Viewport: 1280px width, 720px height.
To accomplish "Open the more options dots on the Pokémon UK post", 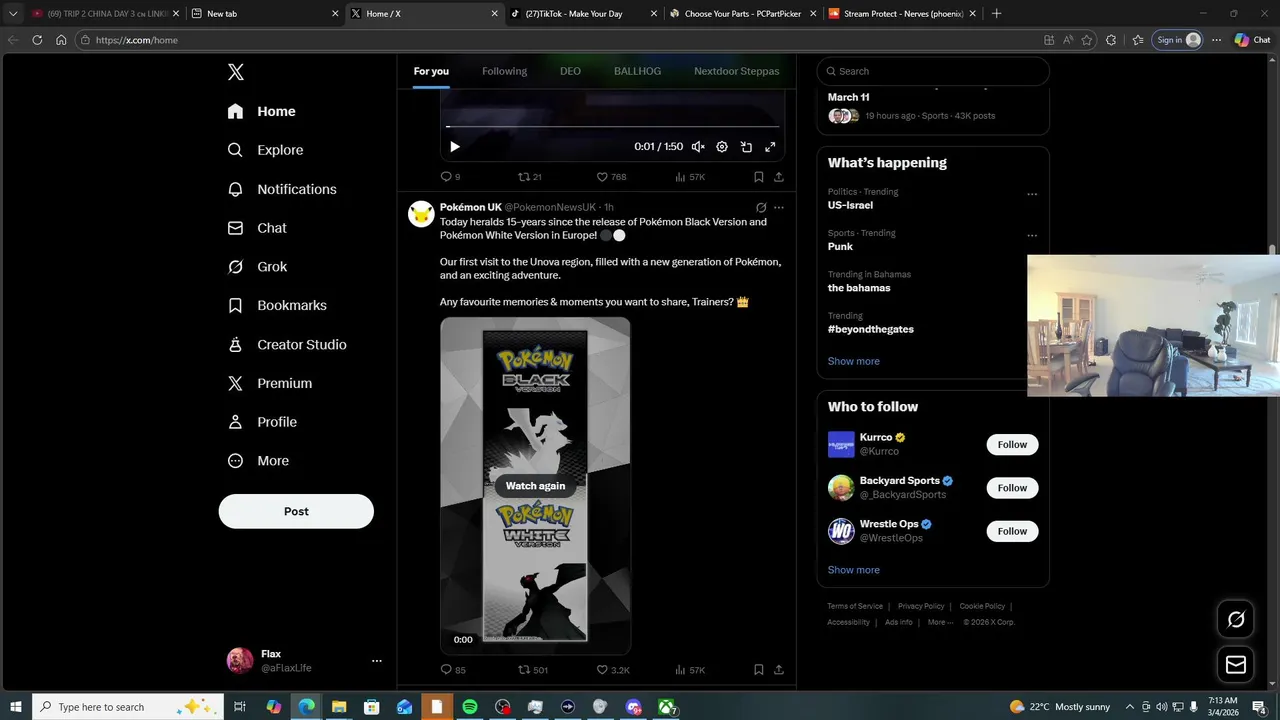I will (x=779, y=208).
